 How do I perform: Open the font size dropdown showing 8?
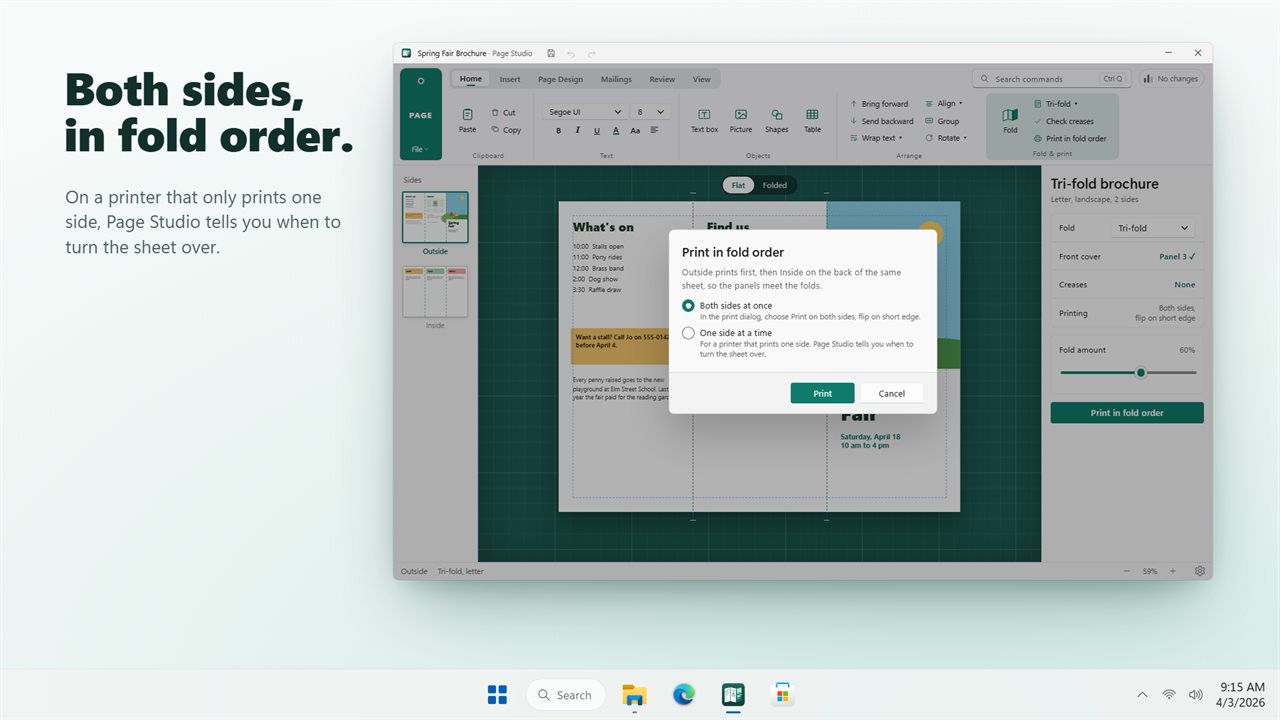click(x=651, y=112)
